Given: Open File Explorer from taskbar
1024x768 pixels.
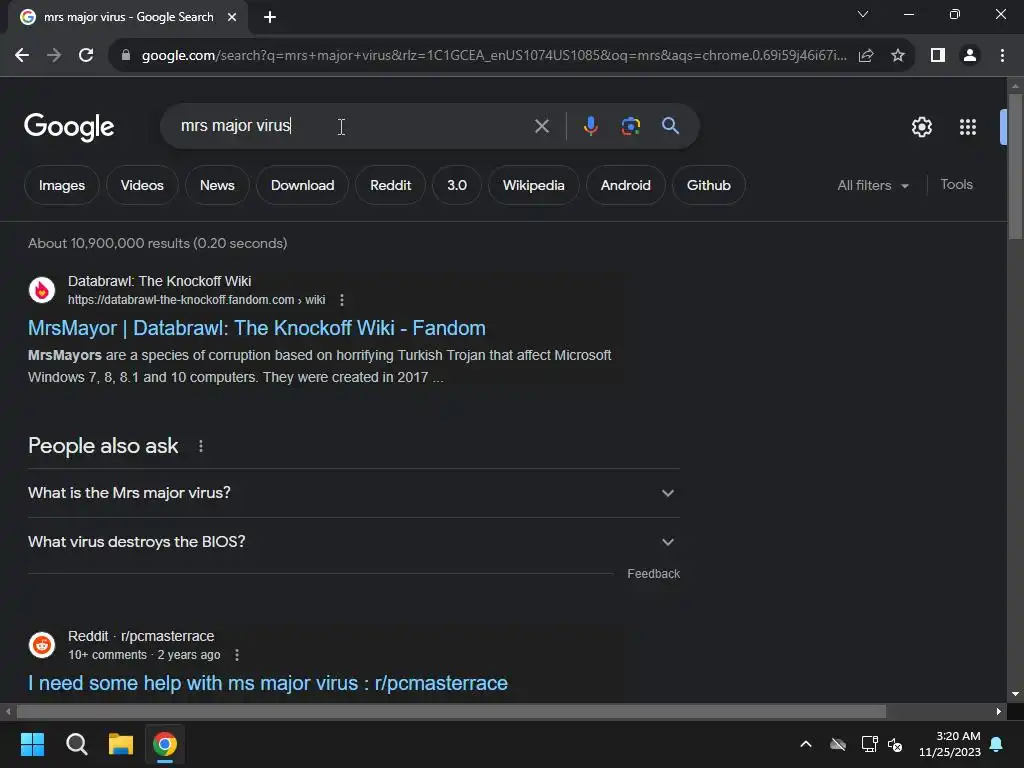Looking at the screenshot, I should point(121,744).
